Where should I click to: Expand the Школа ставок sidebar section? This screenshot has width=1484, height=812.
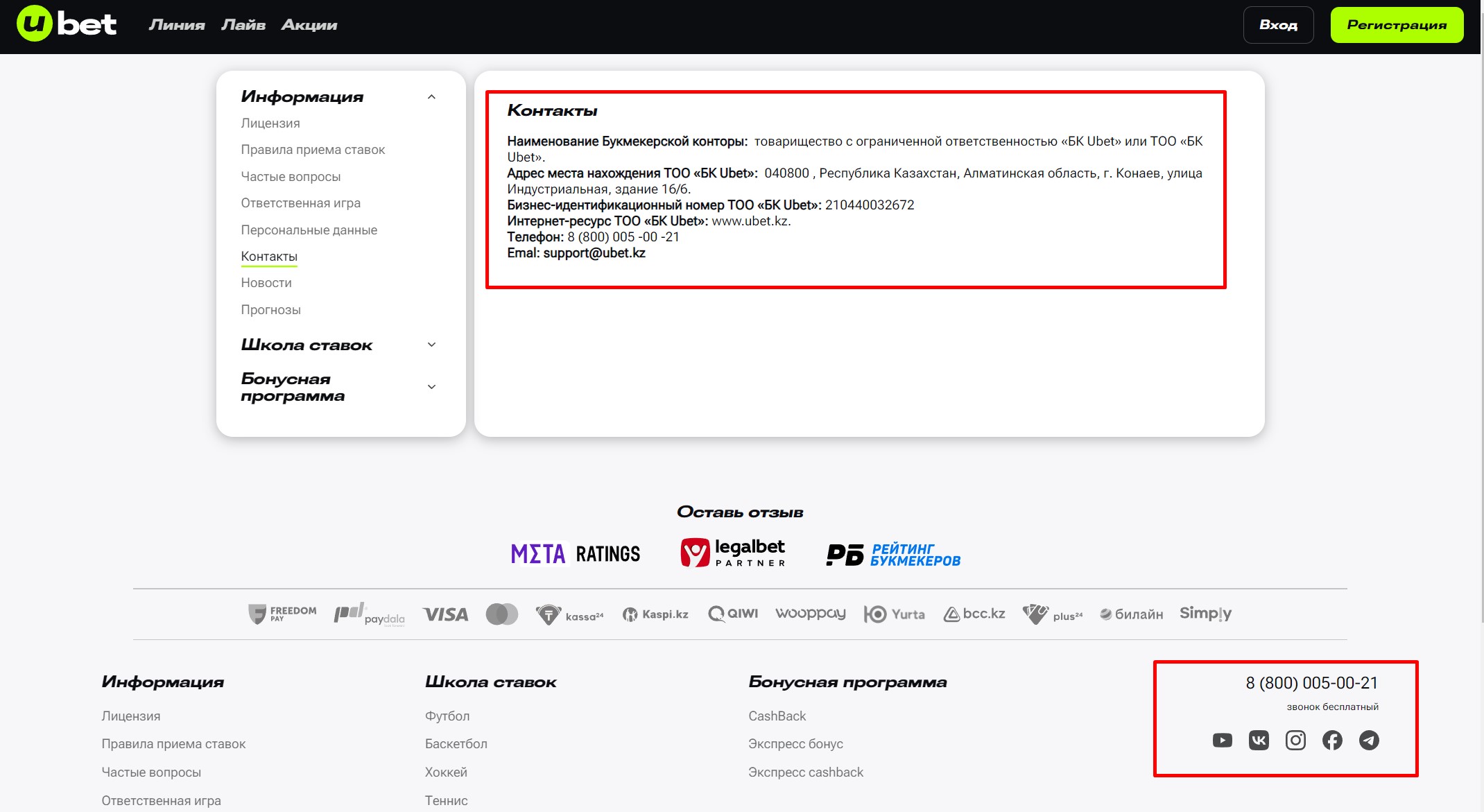point(431,345)
